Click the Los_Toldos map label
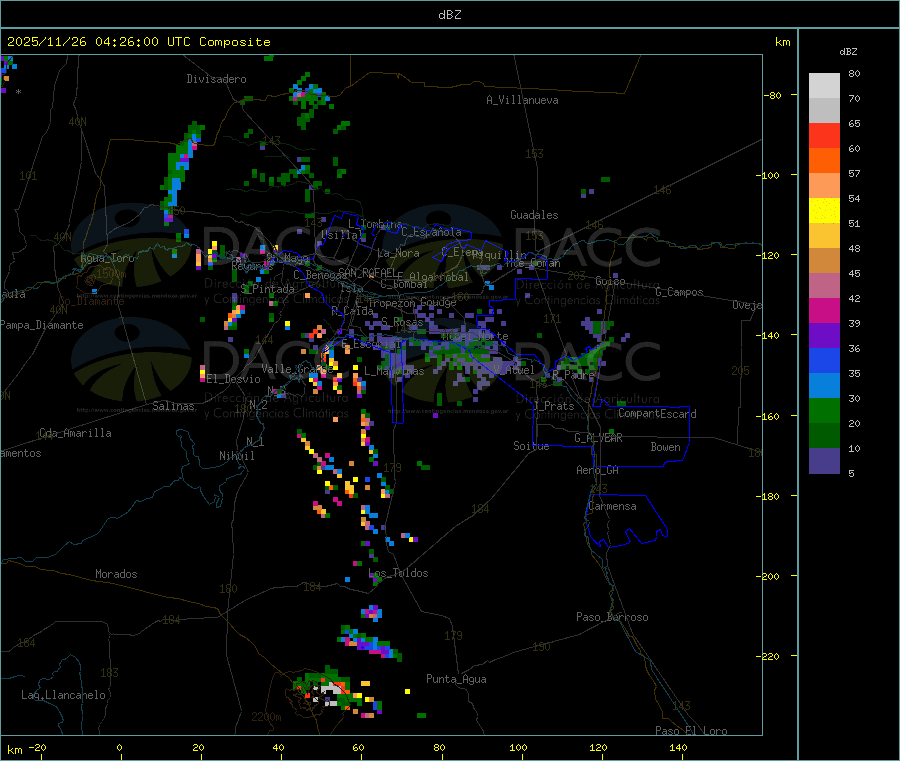The height and width of the screenshot is (761, 900). (x=398, y=573)
